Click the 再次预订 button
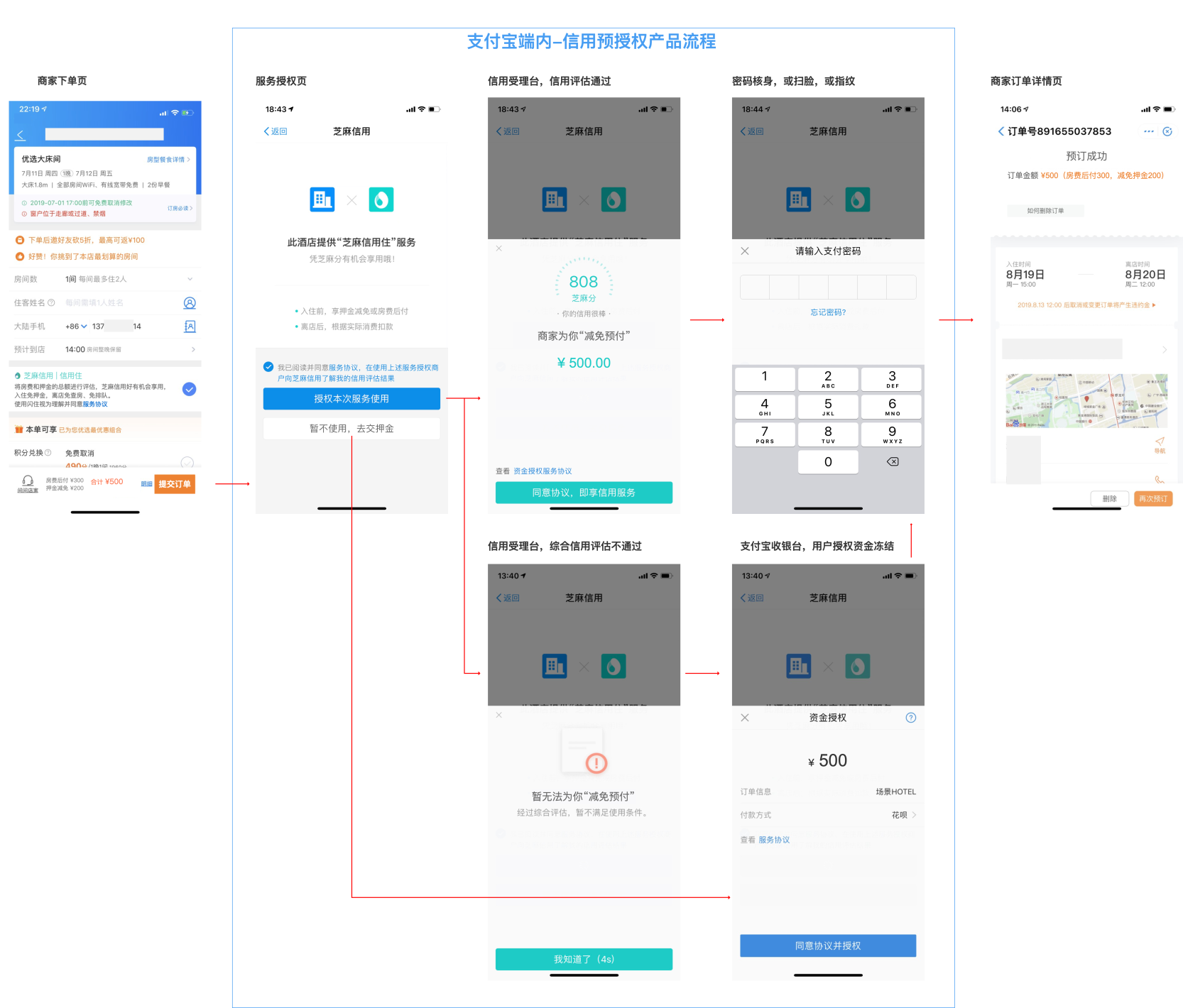1183x1008 pixels. tap(1153, 499)
